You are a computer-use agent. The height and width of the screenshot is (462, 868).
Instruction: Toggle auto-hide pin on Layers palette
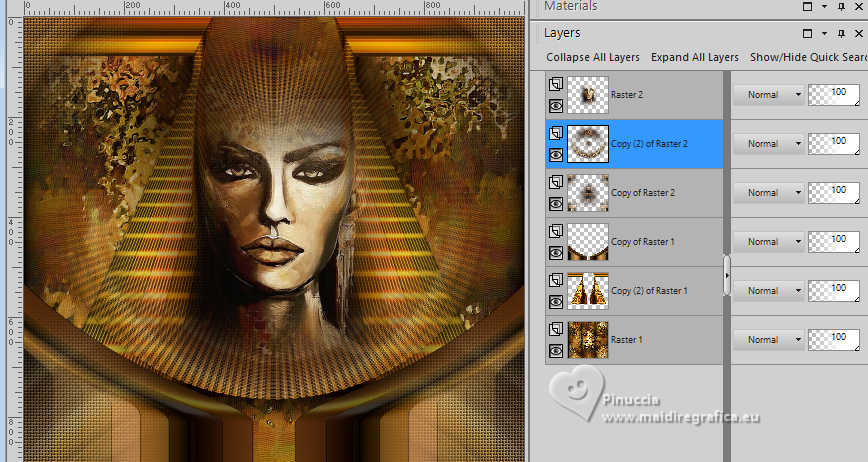click(x=841, y=34)
